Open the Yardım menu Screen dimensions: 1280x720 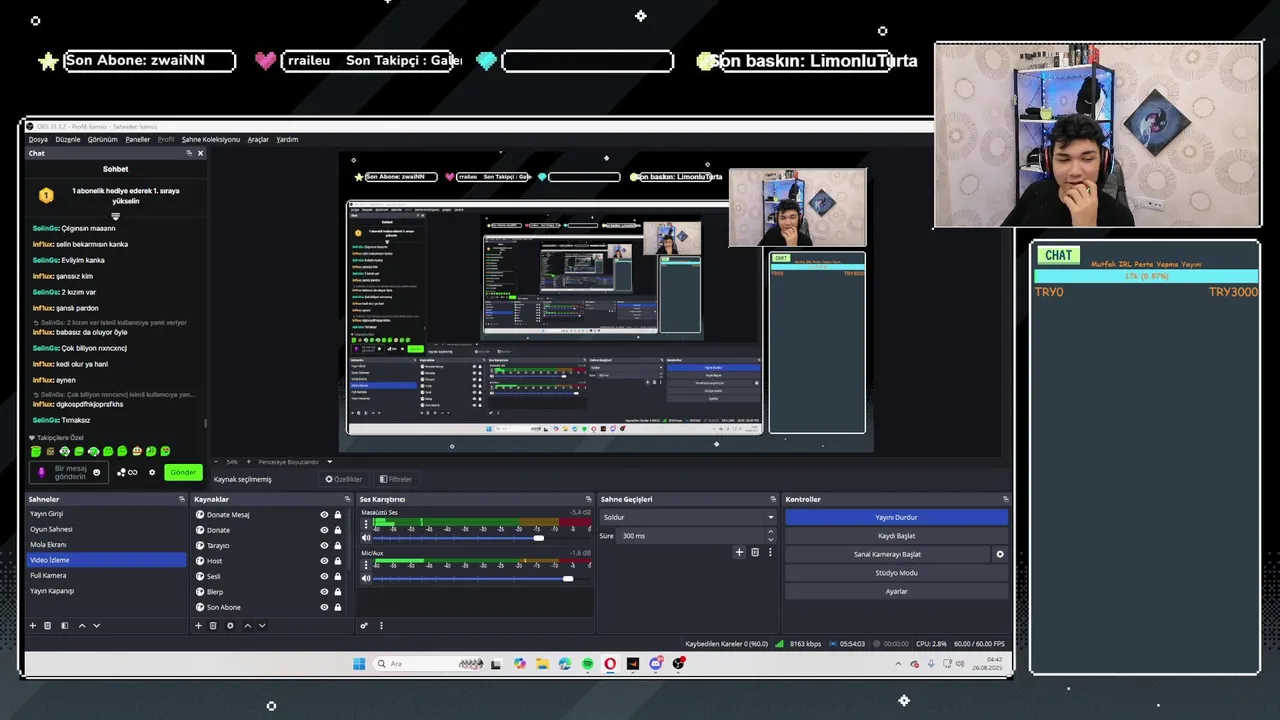tap(287, 139)
